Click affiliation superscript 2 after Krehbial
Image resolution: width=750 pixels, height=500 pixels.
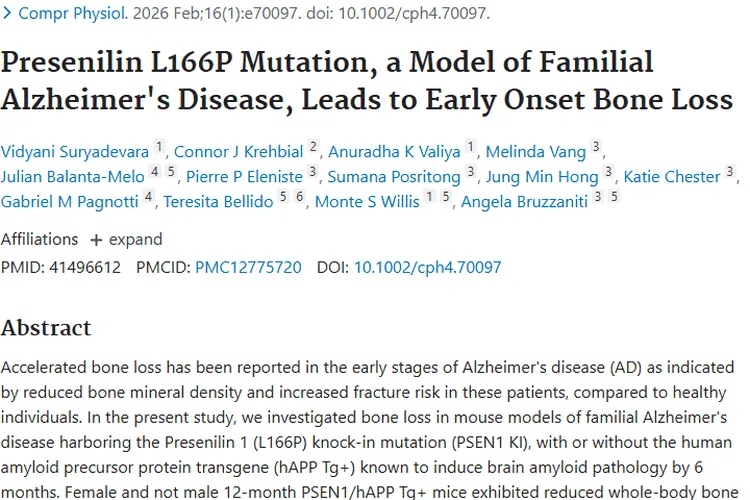[313, 147]
